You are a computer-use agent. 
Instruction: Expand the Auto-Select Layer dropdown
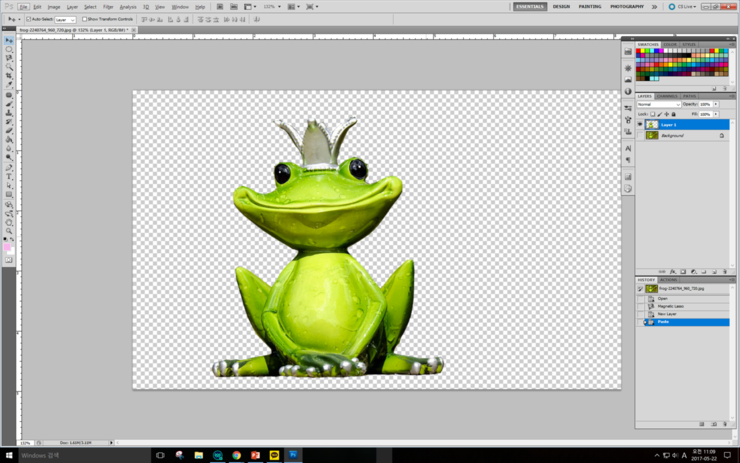tap(65, 19)
